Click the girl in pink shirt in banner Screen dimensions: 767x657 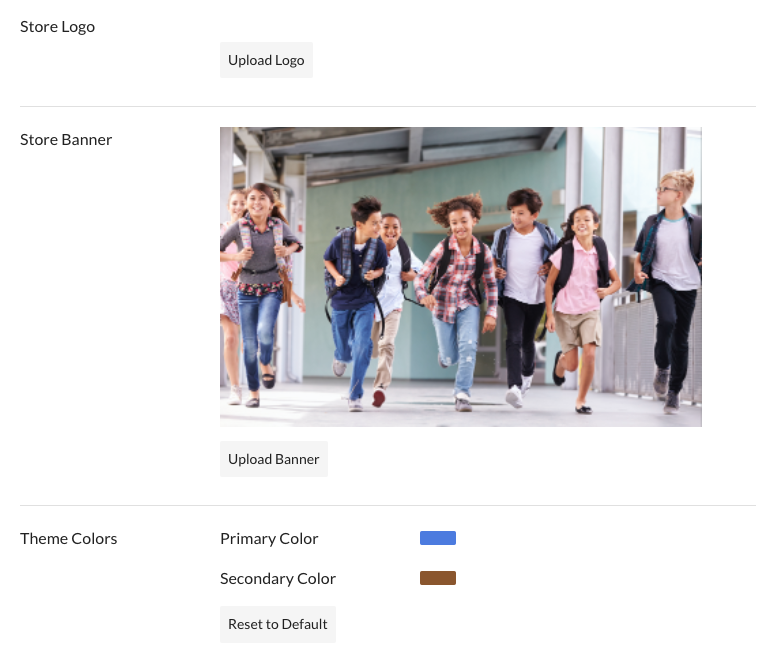(580, 290)
